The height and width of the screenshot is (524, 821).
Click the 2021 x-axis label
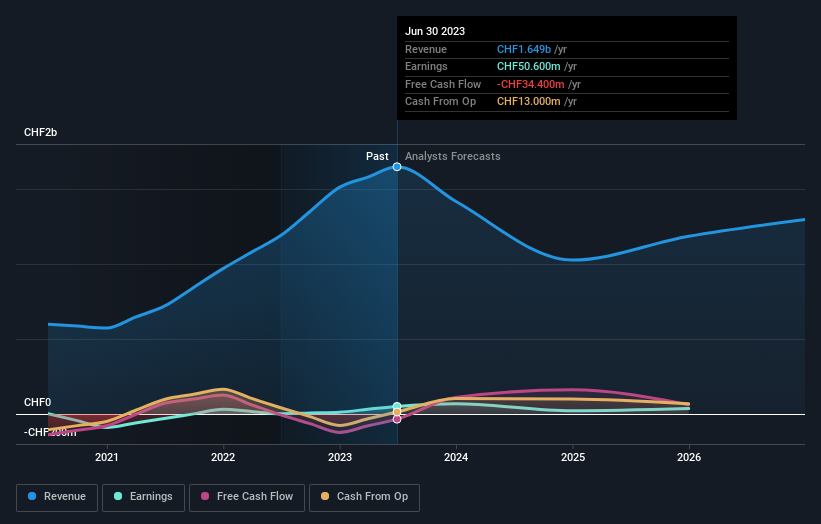(107, 457)
